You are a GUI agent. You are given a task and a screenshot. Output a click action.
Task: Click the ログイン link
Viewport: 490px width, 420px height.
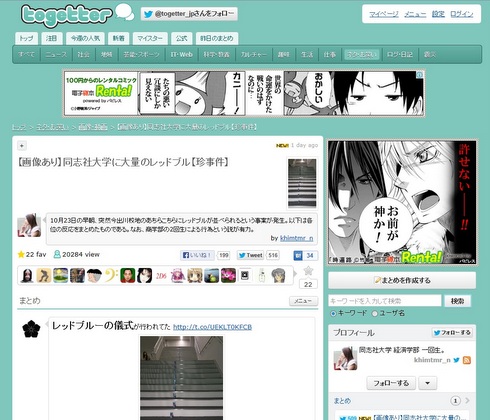tap(462, 14)
